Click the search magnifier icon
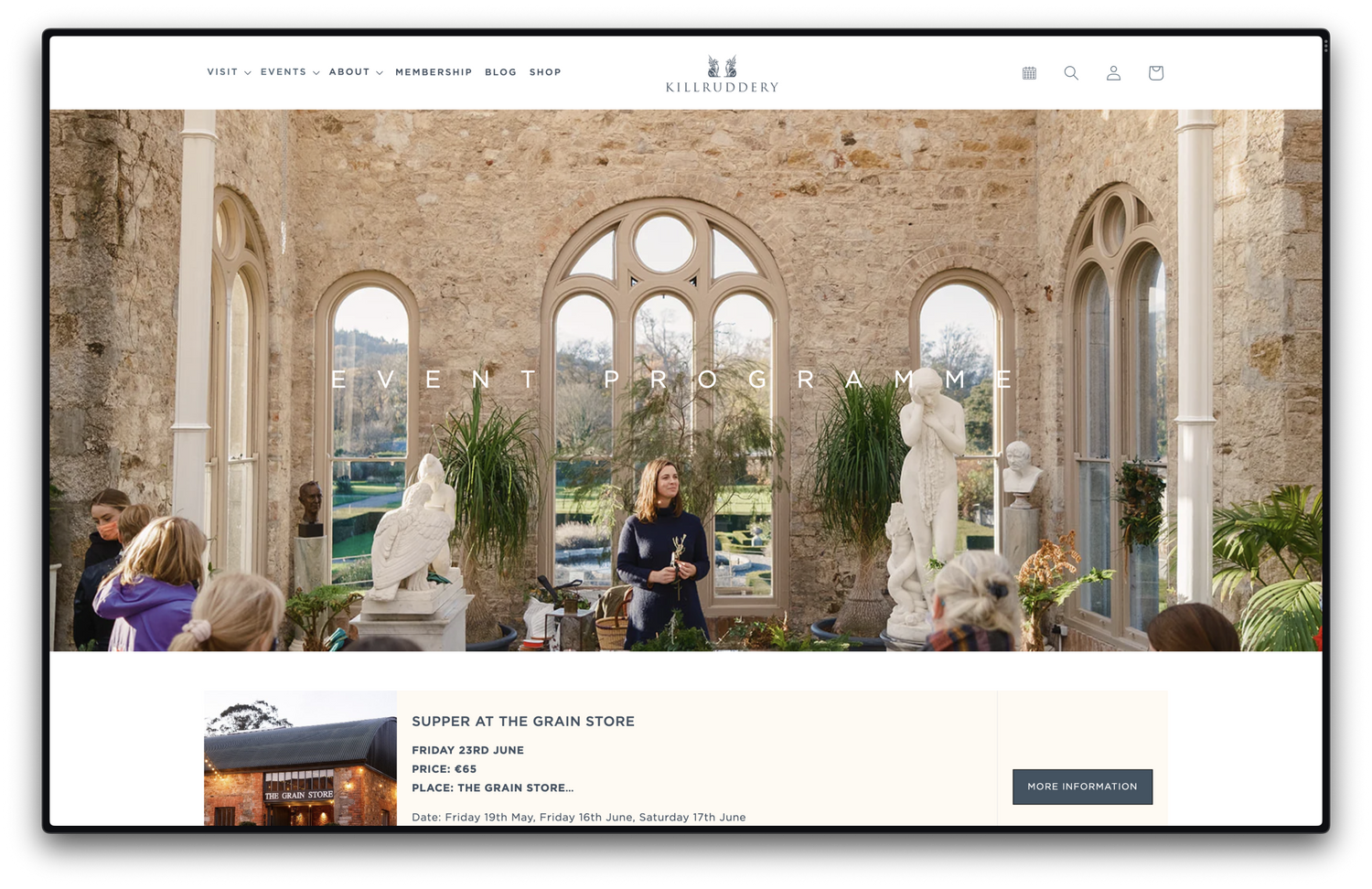Image resolution: width=1372 pixels, height=889 pixels. [1071, 73]
